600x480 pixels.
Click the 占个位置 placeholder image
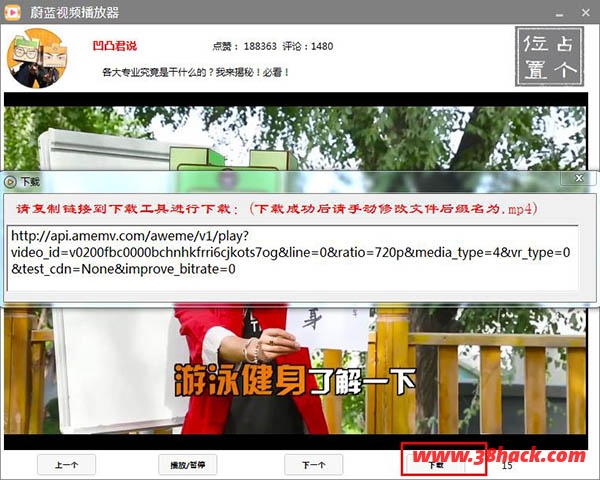tap(551, 56)
